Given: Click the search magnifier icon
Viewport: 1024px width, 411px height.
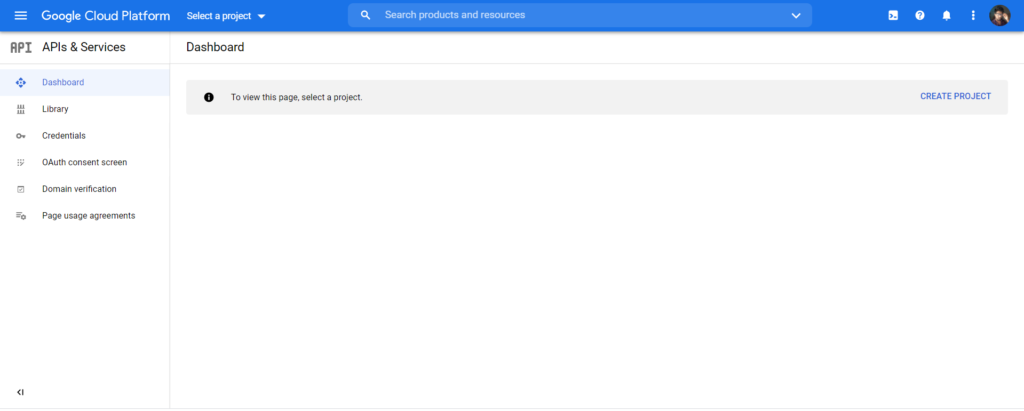Looking at the screenshot, I should tap(366, 15).
